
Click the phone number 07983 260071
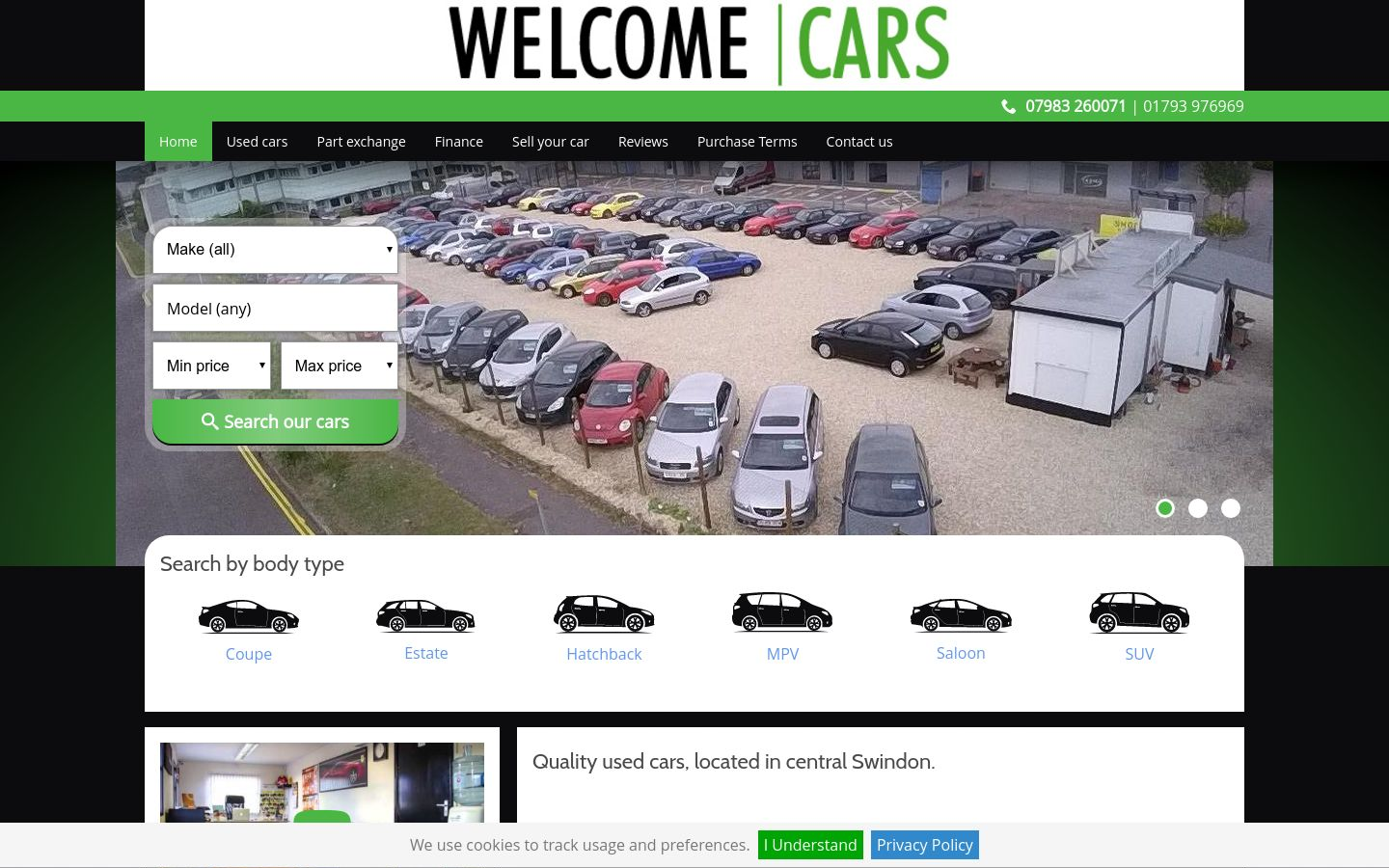coord(1076,106)
